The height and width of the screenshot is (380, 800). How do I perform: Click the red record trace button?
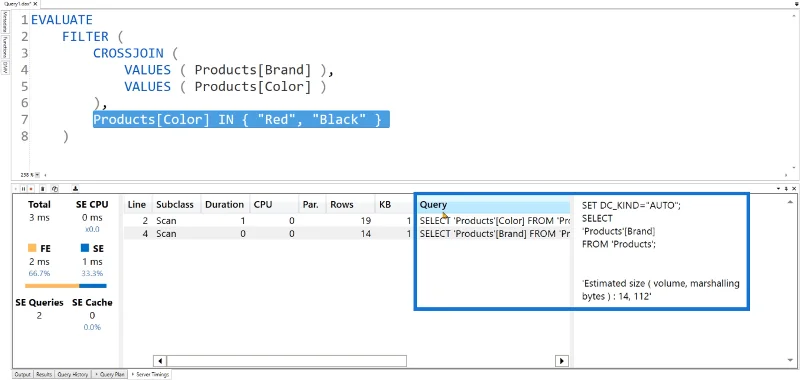pos(31,188)
